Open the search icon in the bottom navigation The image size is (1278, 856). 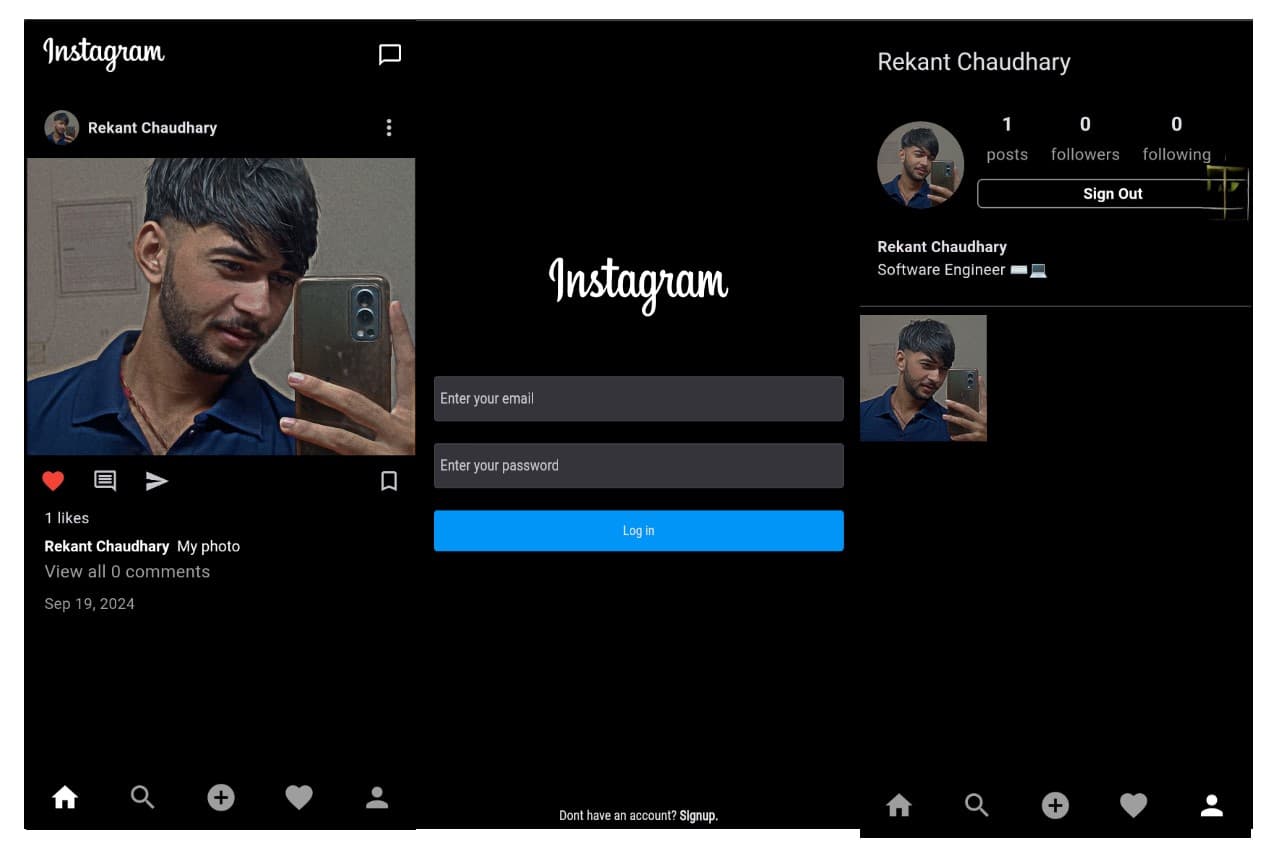142,797
